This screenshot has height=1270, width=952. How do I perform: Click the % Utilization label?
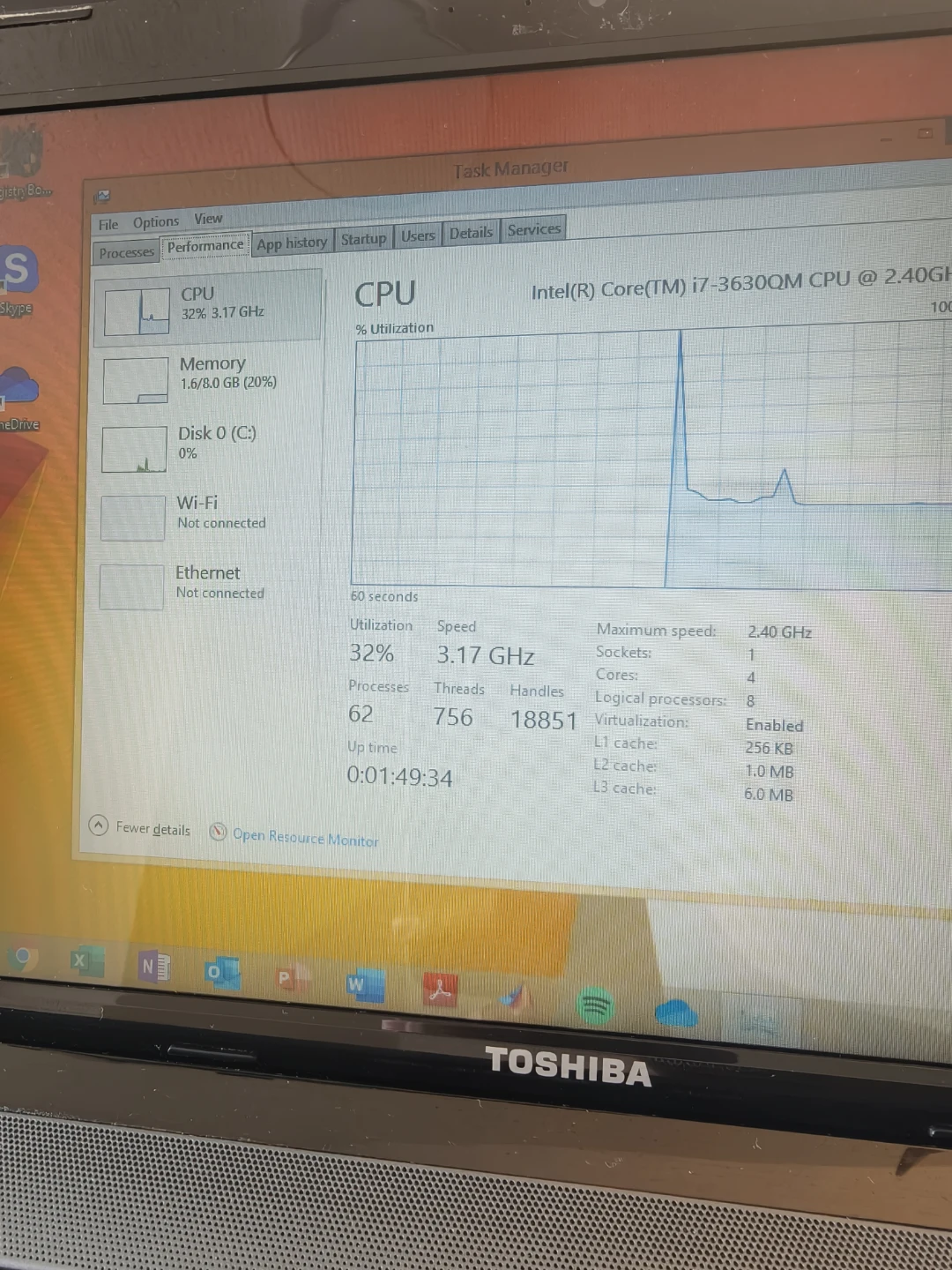(x=395, y=328)
